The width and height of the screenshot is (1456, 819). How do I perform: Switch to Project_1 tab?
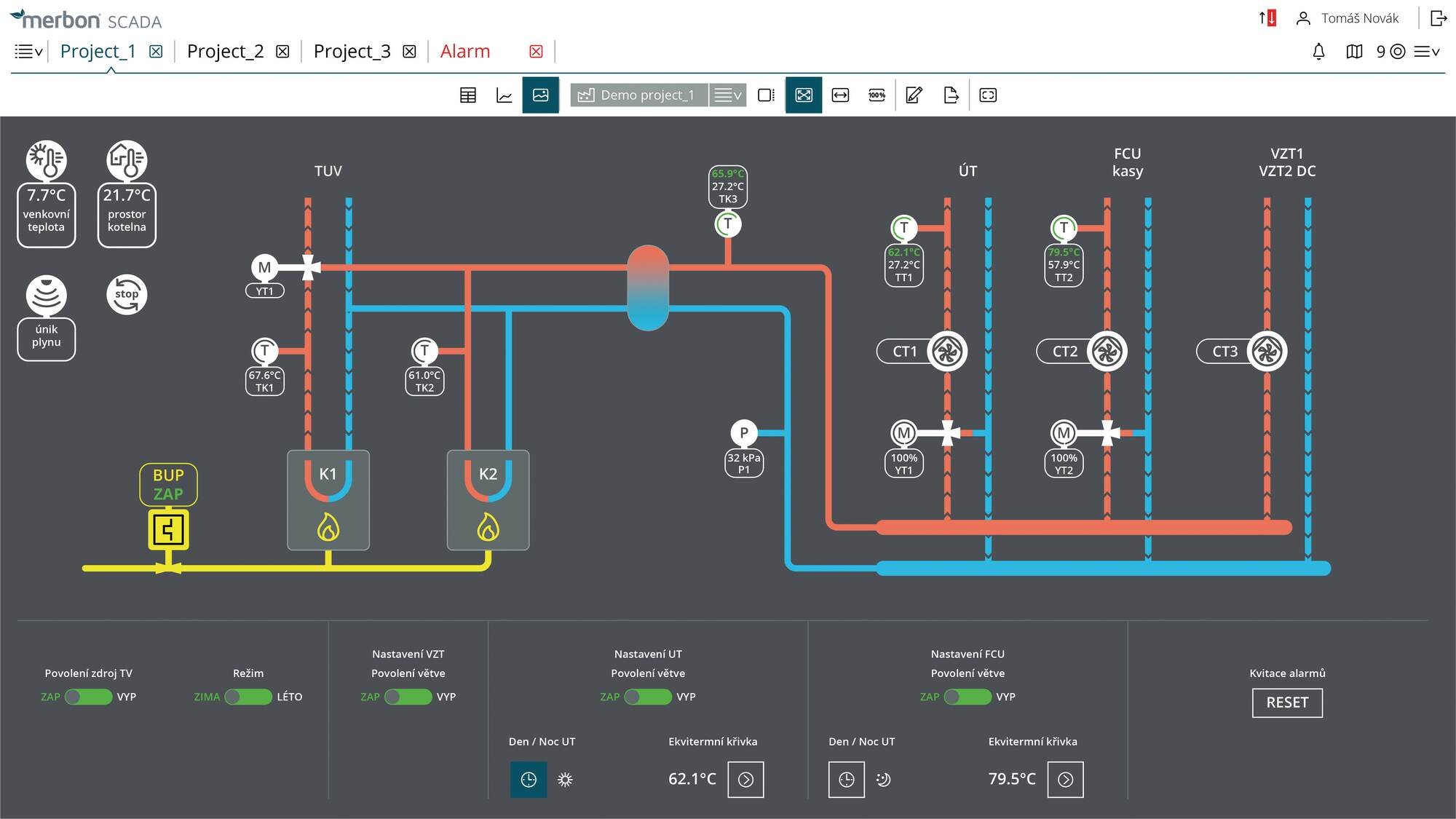click(98, 52)
